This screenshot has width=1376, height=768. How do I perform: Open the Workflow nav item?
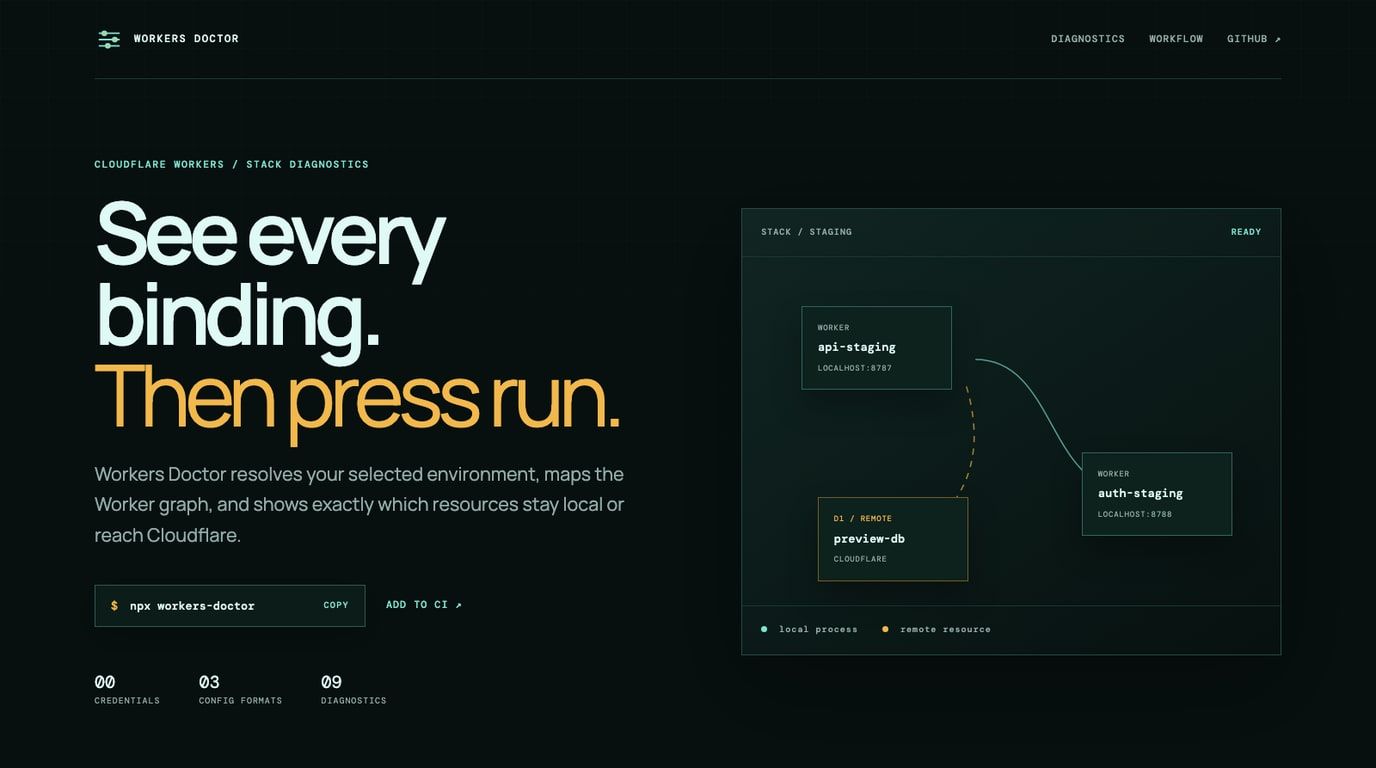tap(1176, 39)
